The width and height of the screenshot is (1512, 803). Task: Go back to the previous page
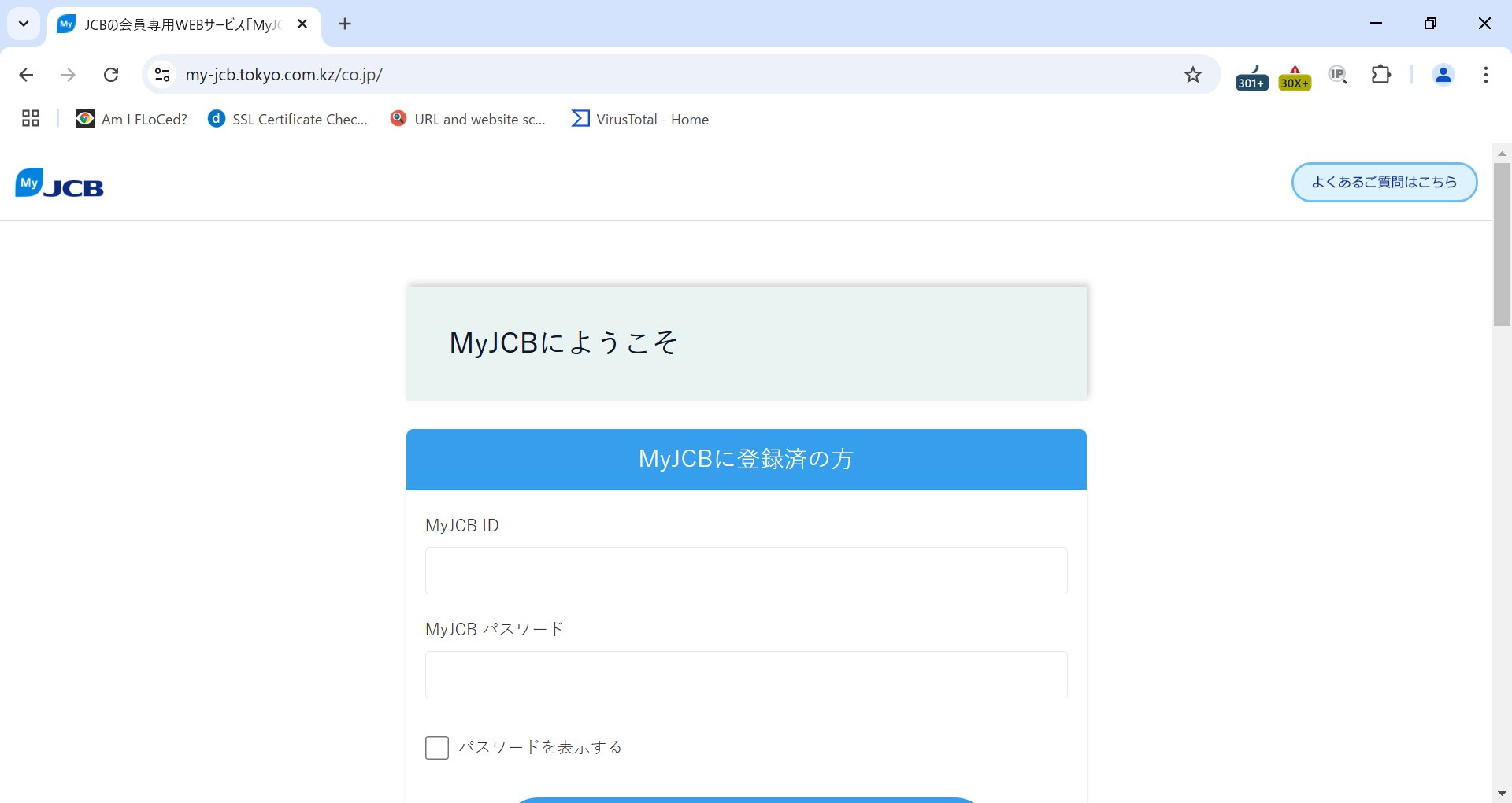[x=26, y=75]
